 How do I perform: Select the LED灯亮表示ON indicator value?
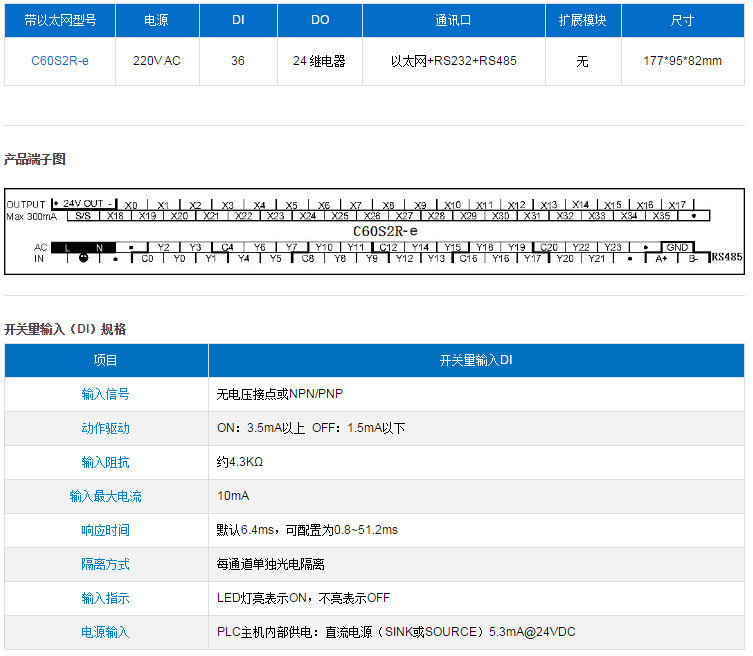tap(303, 598)
